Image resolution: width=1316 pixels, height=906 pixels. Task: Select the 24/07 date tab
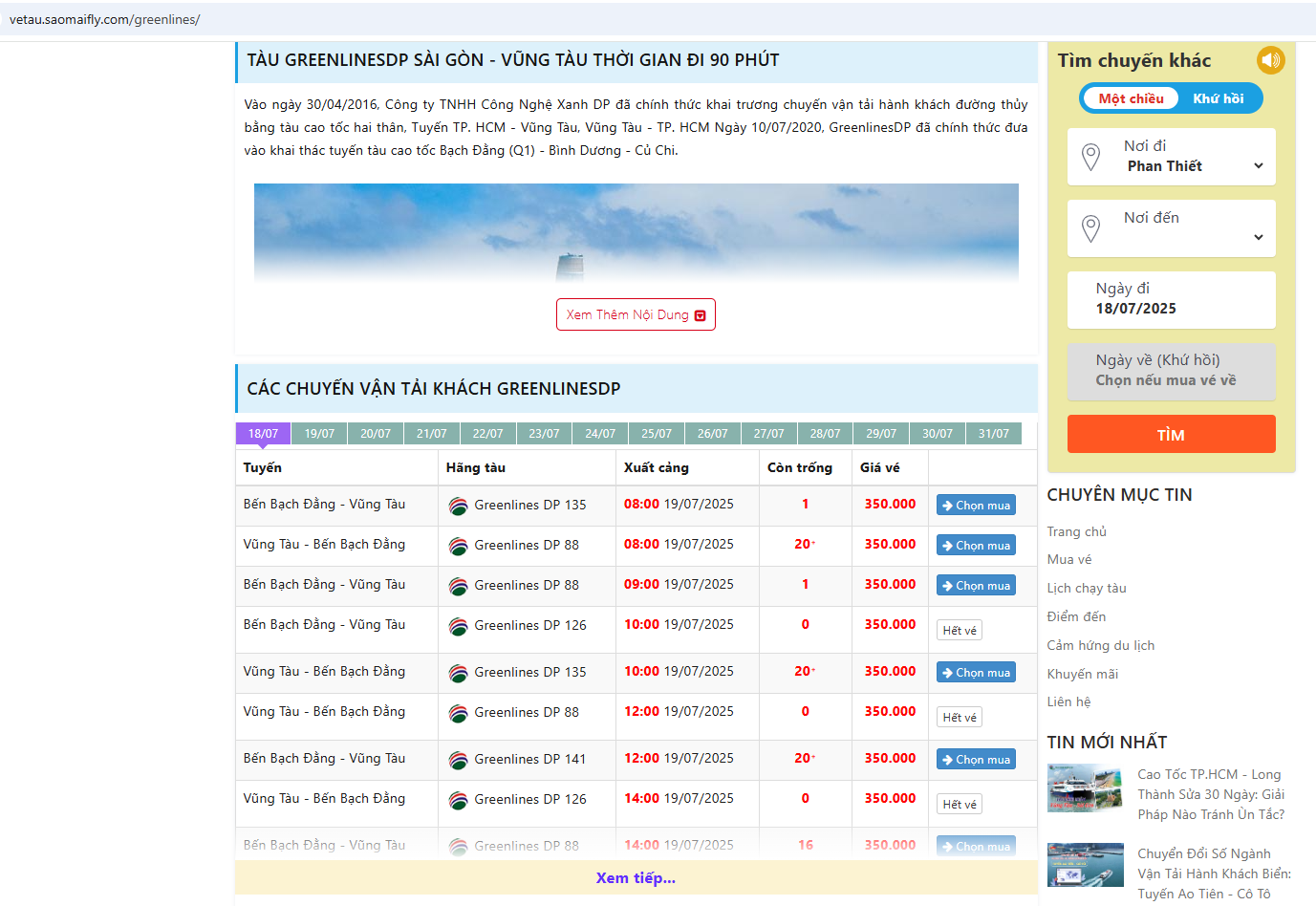(x=600, y=434)
